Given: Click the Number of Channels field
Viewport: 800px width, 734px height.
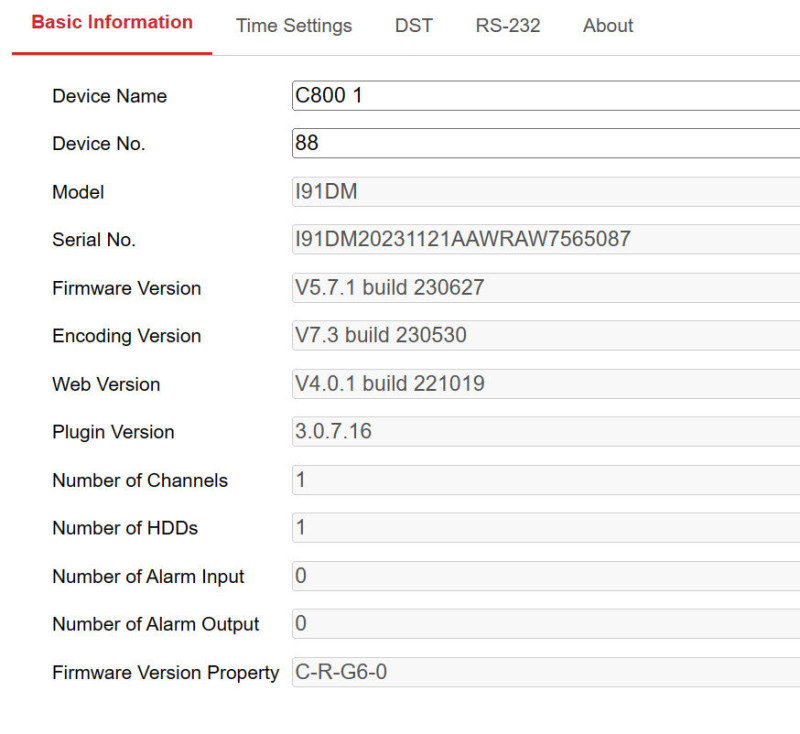Looking at the screenshot, I should (546, 480).
